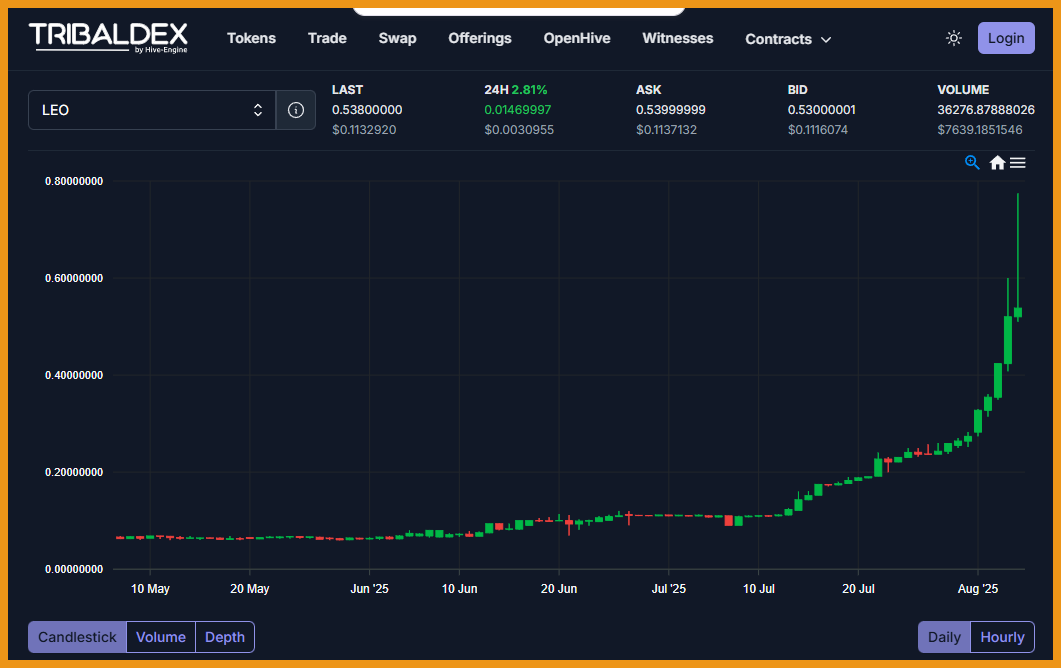The height and width of the screenshot is (668, 1061).
Task: Switch to Depth chart view
Action: pos(225,637)
